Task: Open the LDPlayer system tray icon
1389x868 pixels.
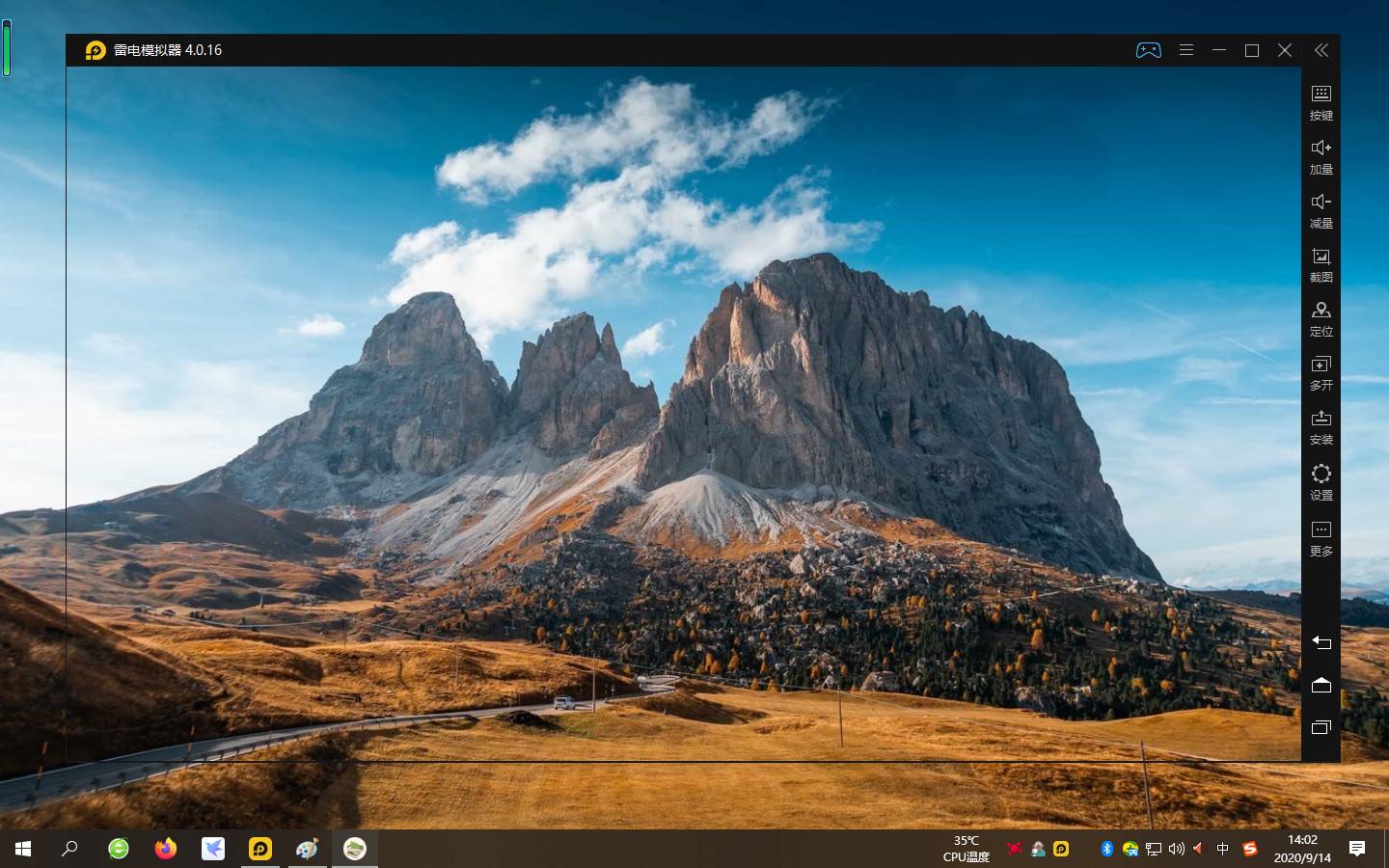Action: point(1061,849)
